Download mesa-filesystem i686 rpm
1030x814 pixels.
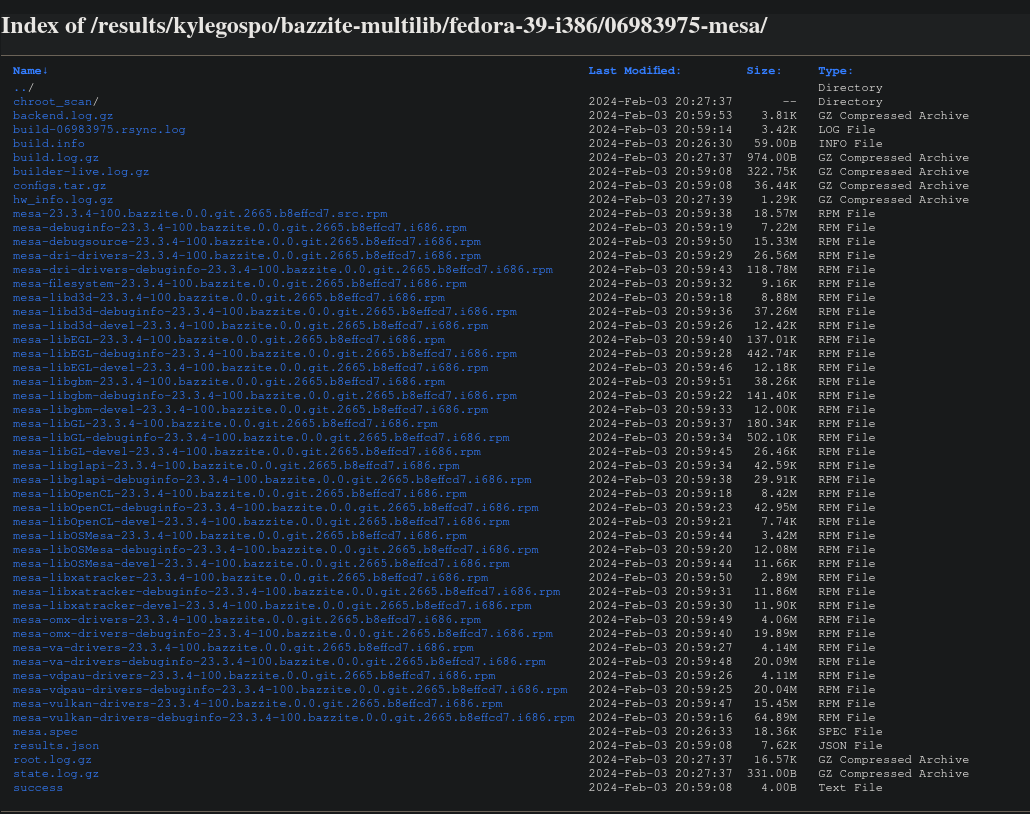[x=240, y=284]
